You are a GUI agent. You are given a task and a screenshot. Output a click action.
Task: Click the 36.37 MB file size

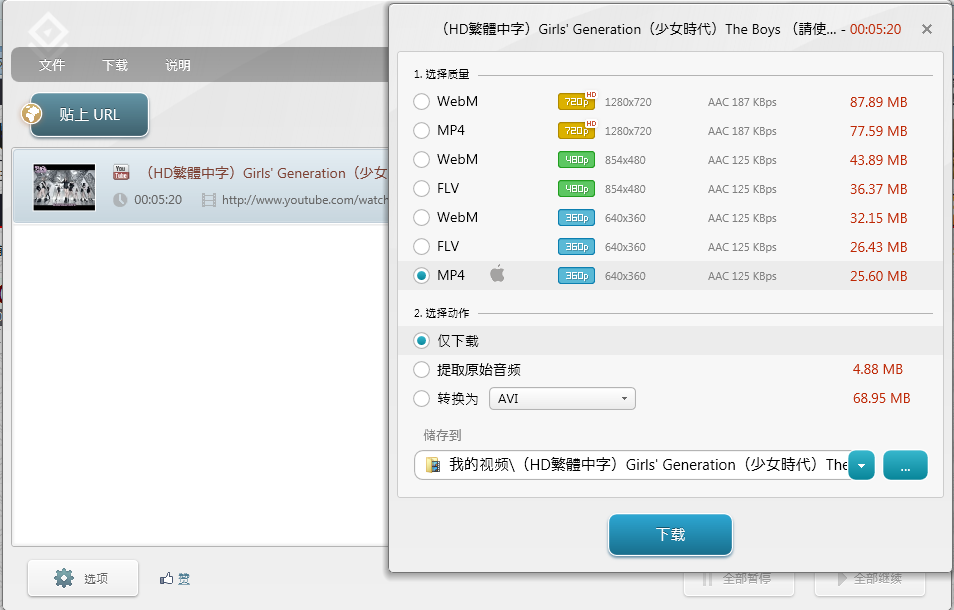point(879,189)
